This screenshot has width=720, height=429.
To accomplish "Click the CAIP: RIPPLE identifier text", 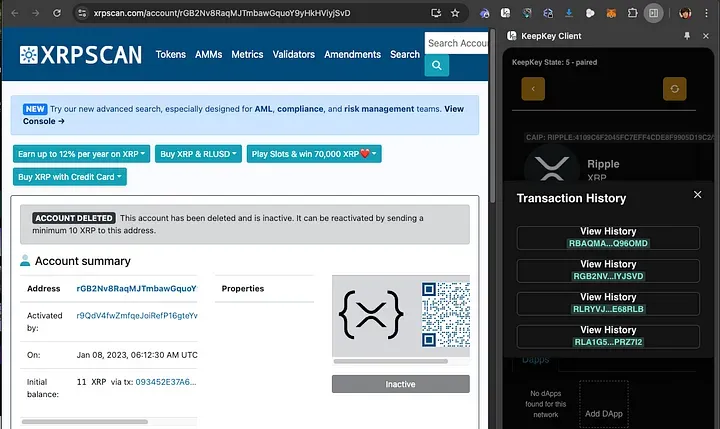I will (x=619, y=137).
